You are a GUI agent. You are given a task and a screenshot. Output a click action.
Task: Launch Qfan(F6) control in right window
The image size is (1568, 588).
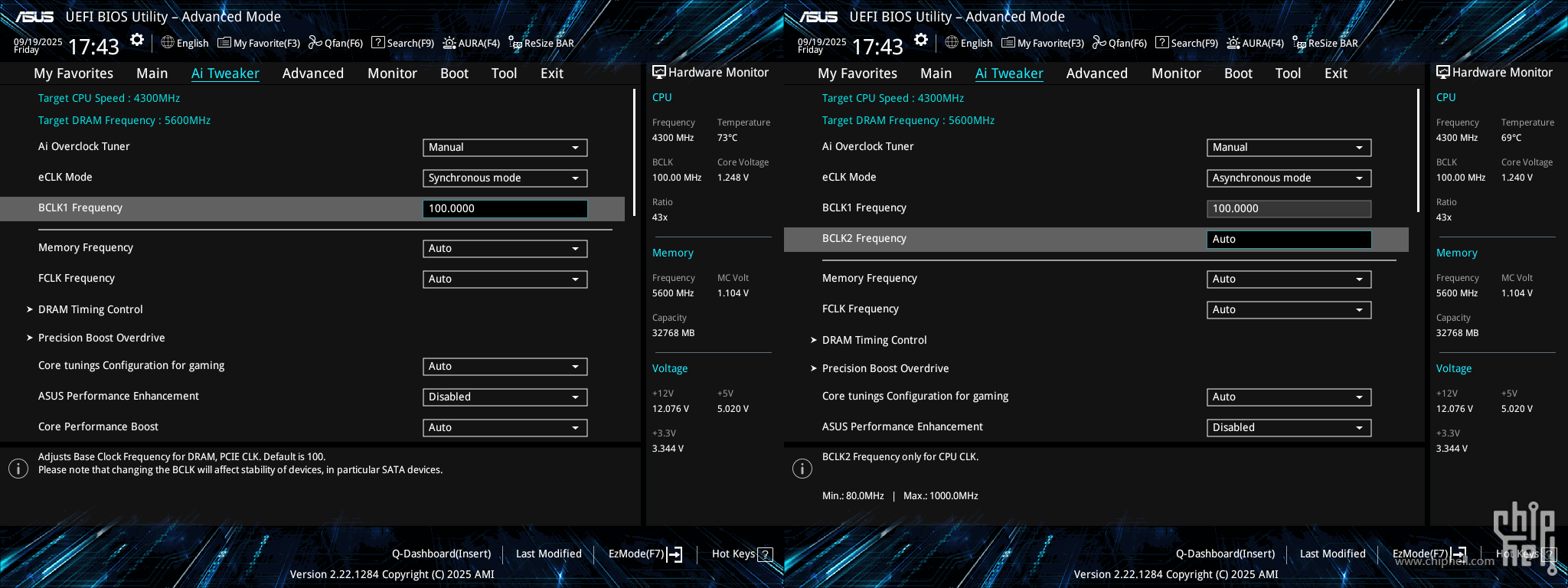pyautogui.click(x=1119, y=43)
